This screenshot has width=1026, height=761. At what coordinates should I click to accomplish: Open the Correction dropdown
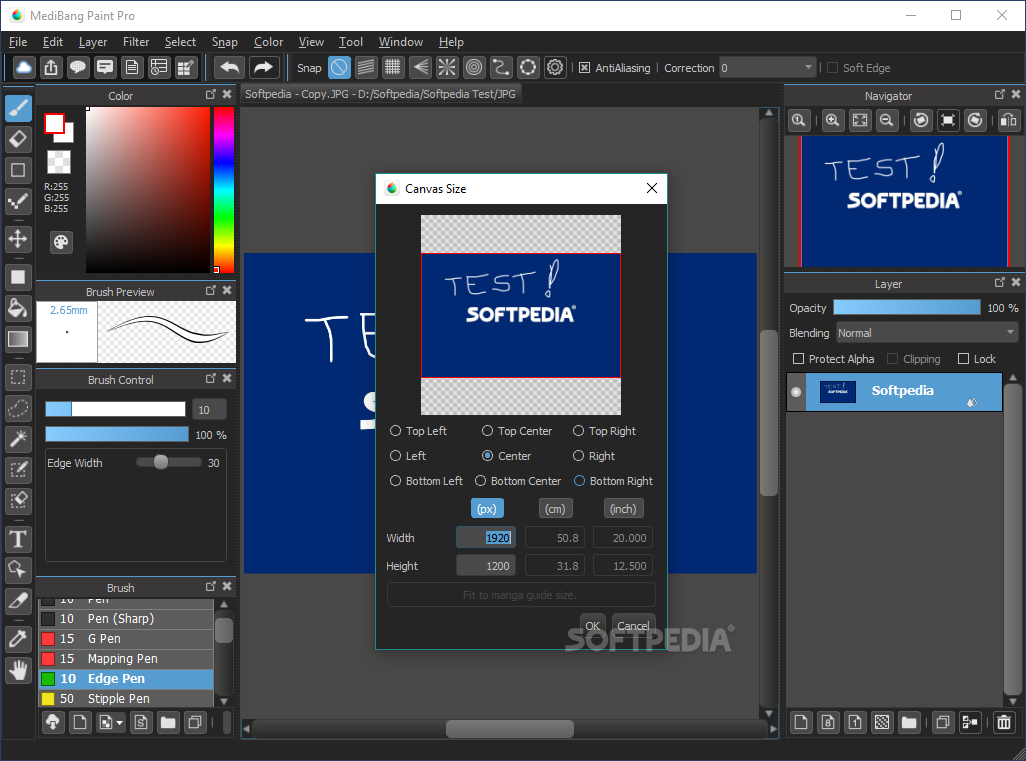click(767, 68)
